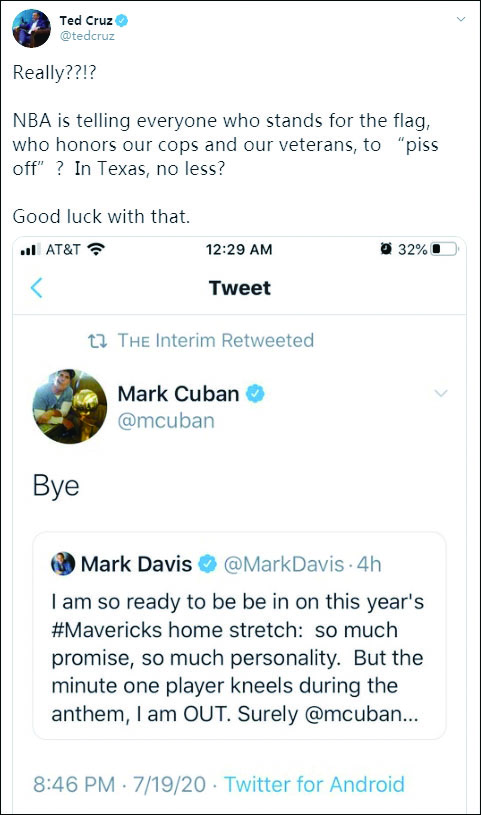Select the Tweet header title
This screenshot has height=815, width=481.
240,288
